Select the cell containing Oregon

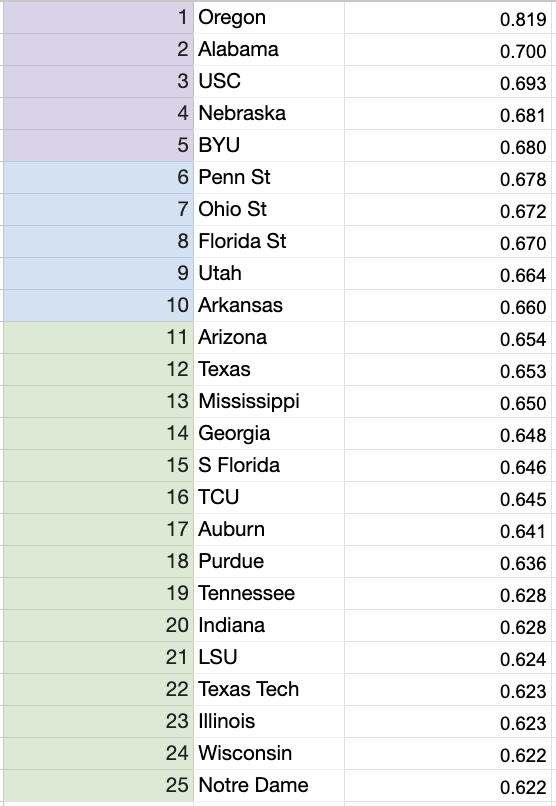(269, 18)
